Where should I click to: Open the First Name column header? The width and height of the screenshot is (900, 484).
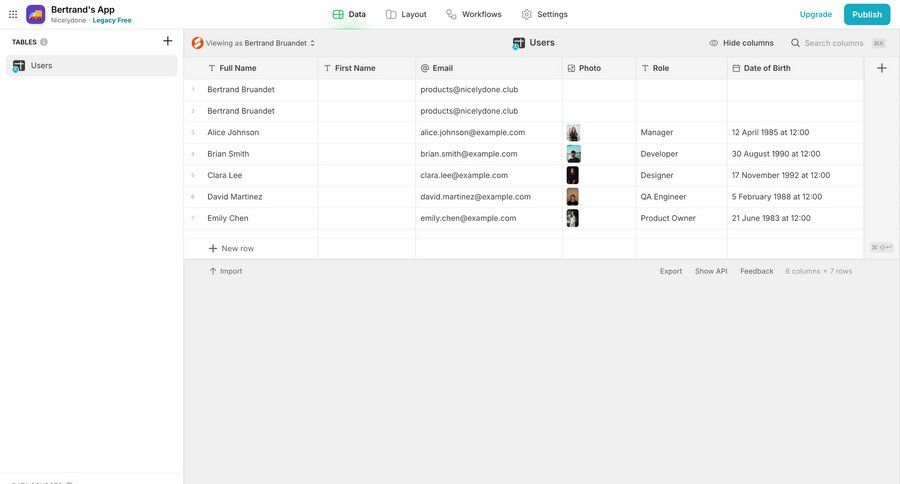(x=367, y=68)
